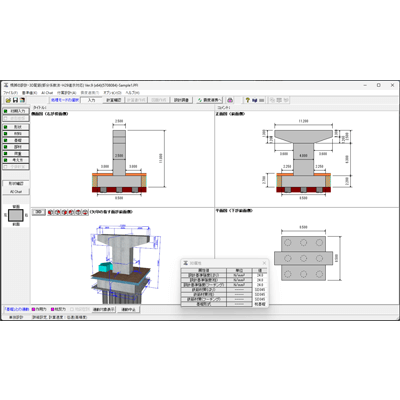Viewport: 400px width, 400px height.
Task: Open the ヘルプ(H) menu
Action: [x=132, y=93]
